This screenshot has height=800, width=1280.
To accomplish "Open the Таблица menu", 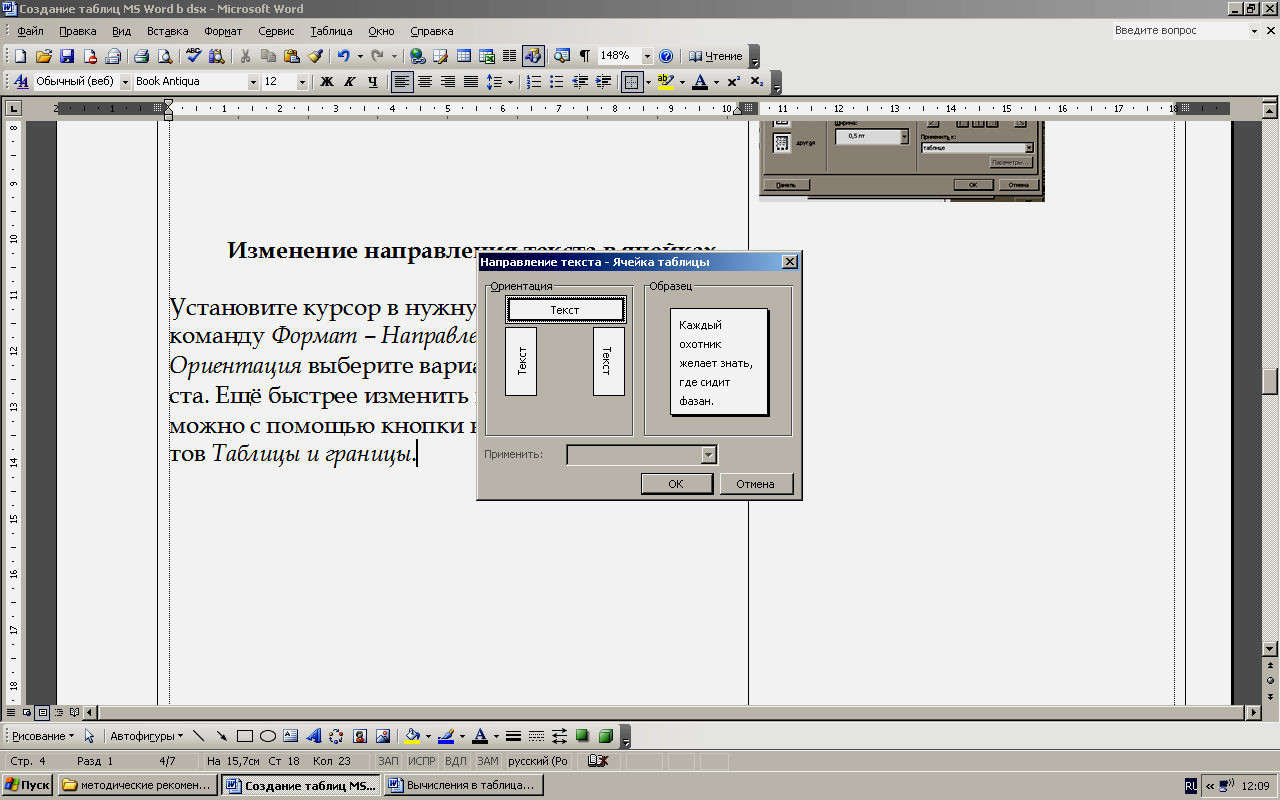I will coord(331,31).
